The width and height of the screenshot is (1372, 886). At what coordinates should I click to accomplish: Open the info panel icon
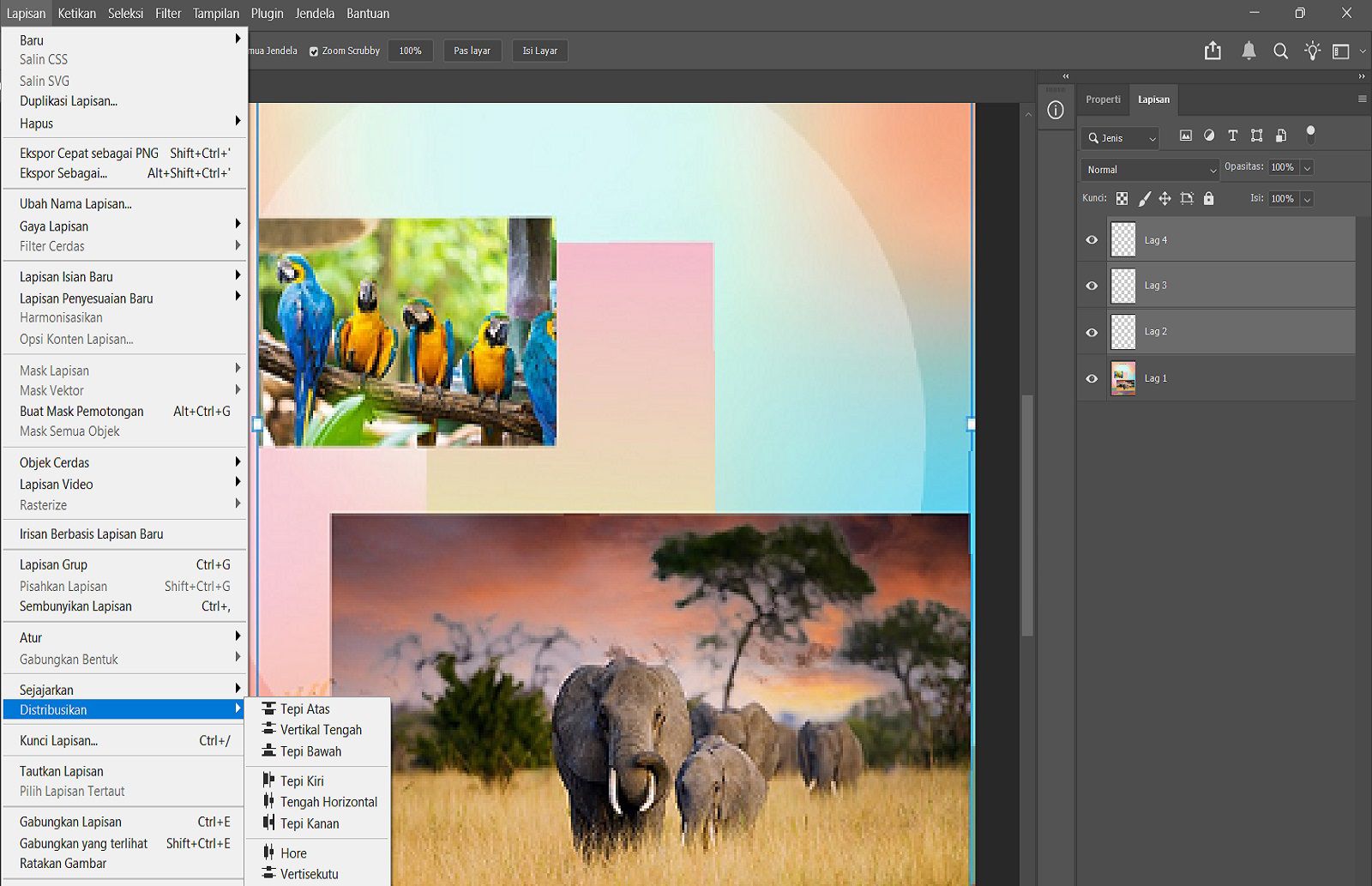pos(1056,111)
